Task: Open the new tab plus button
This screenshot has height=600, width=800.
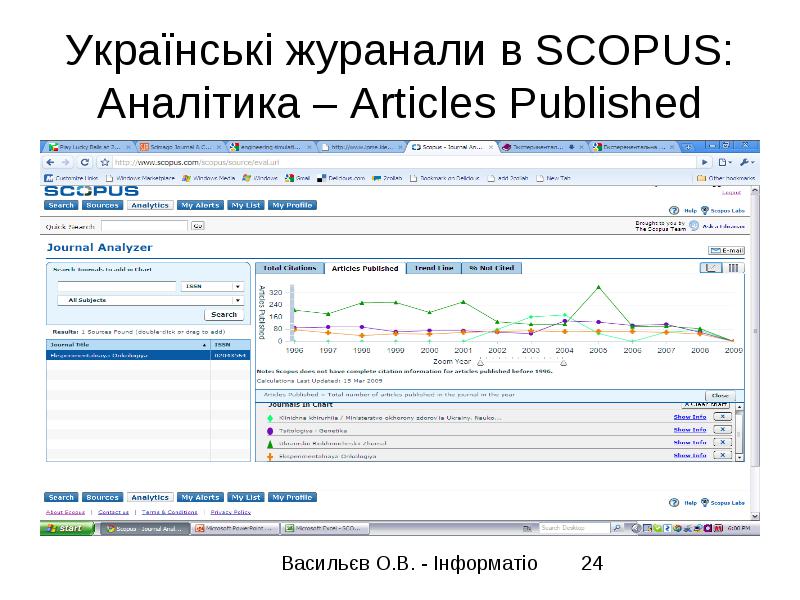Action: click(x=687, y=147)
